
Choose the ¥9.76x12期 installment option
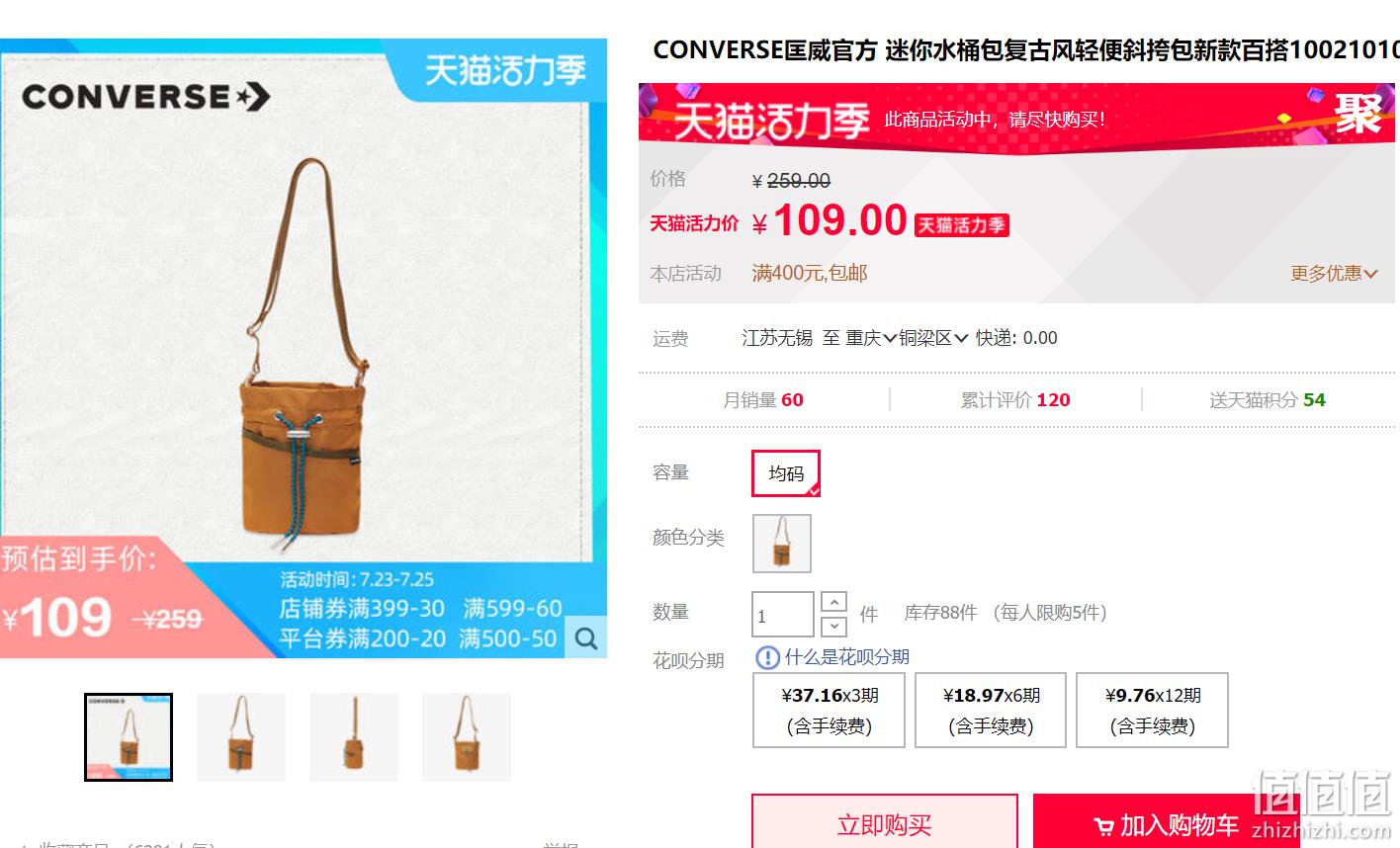pos(1152,711)
